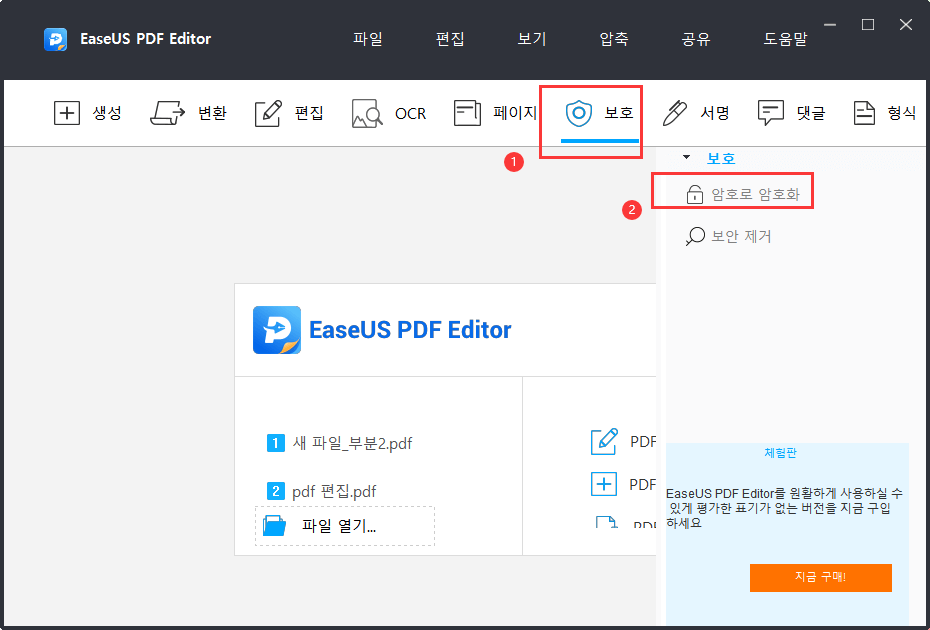This screenshot has width=930, height=630.
Task: Click the 변환 convert icon
Action: [x=167, y=113]
